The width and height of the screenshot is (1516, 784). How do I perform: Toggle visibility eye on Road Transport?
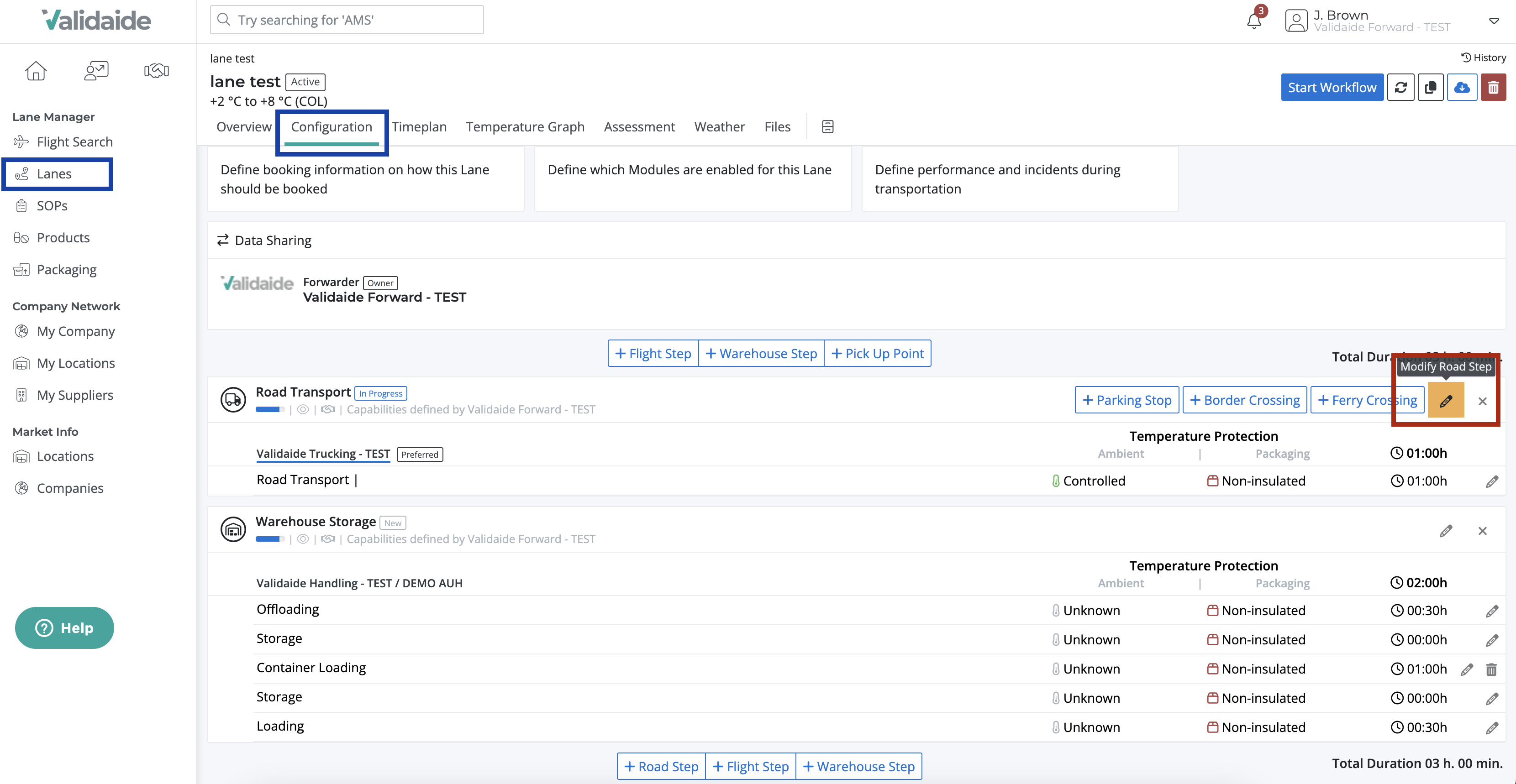click(x=302, y=409)
